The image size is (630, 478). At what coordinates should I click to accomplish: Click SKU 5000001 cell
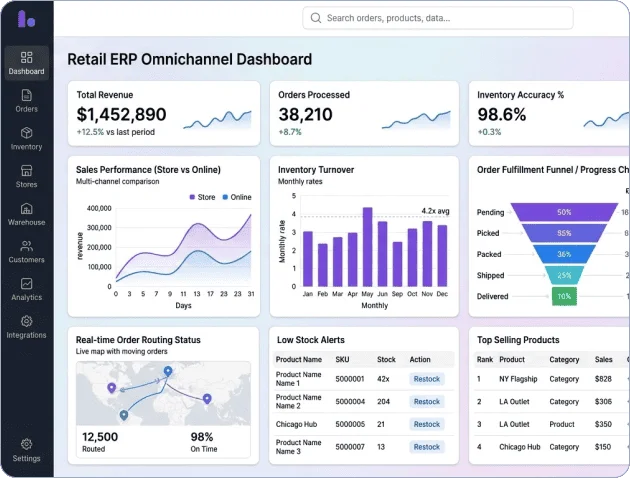click(x=350, y=379)
